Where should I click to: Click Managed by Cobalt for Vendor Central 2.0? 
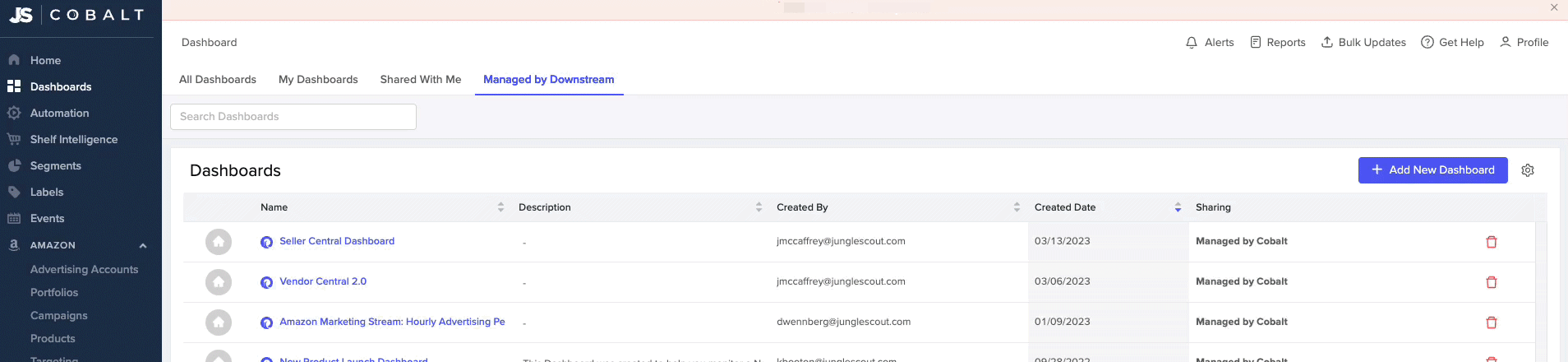(1241, 281)
